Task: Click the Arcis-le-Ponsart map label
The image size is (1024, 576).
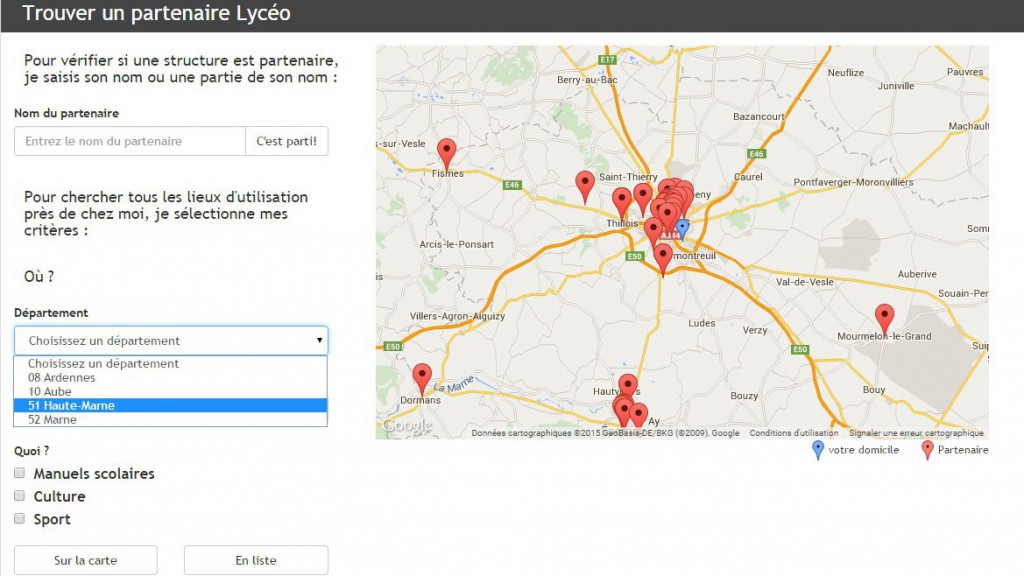Action: tap(456, 244)
